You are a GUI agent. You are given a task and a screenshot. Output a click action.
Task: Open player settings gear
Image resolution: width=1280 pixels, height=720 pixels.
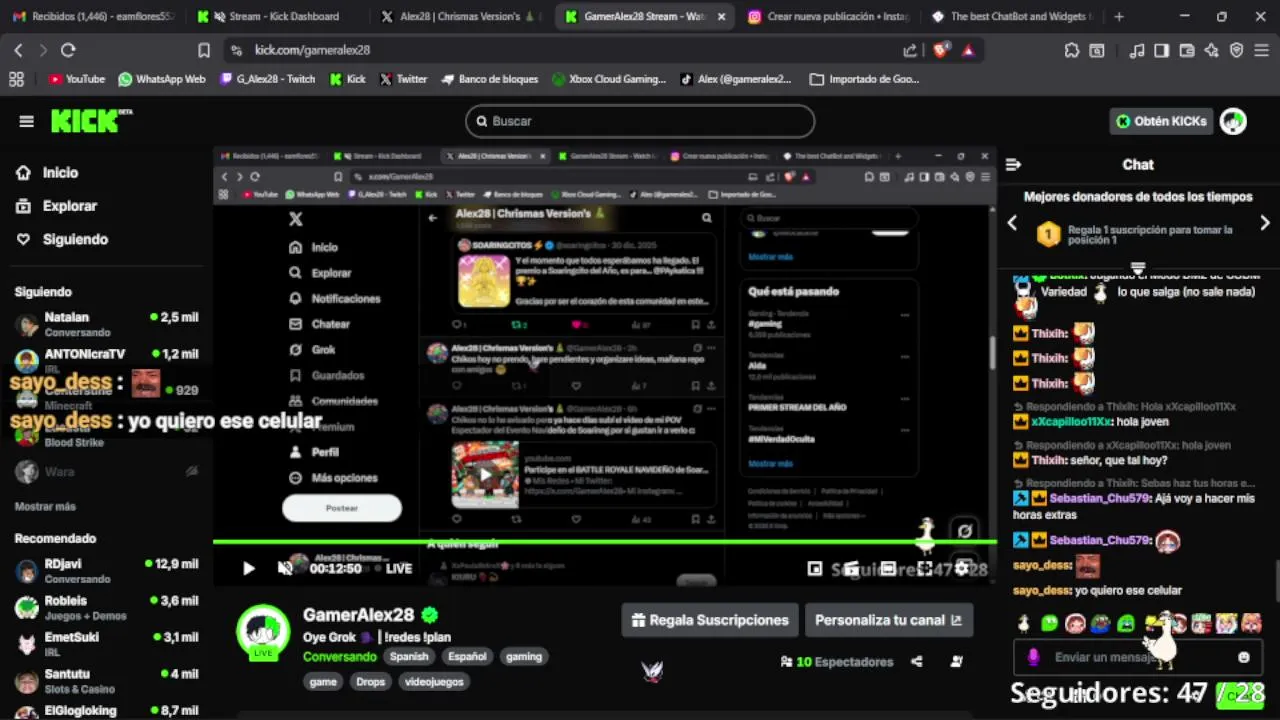[x=962, y=568]
